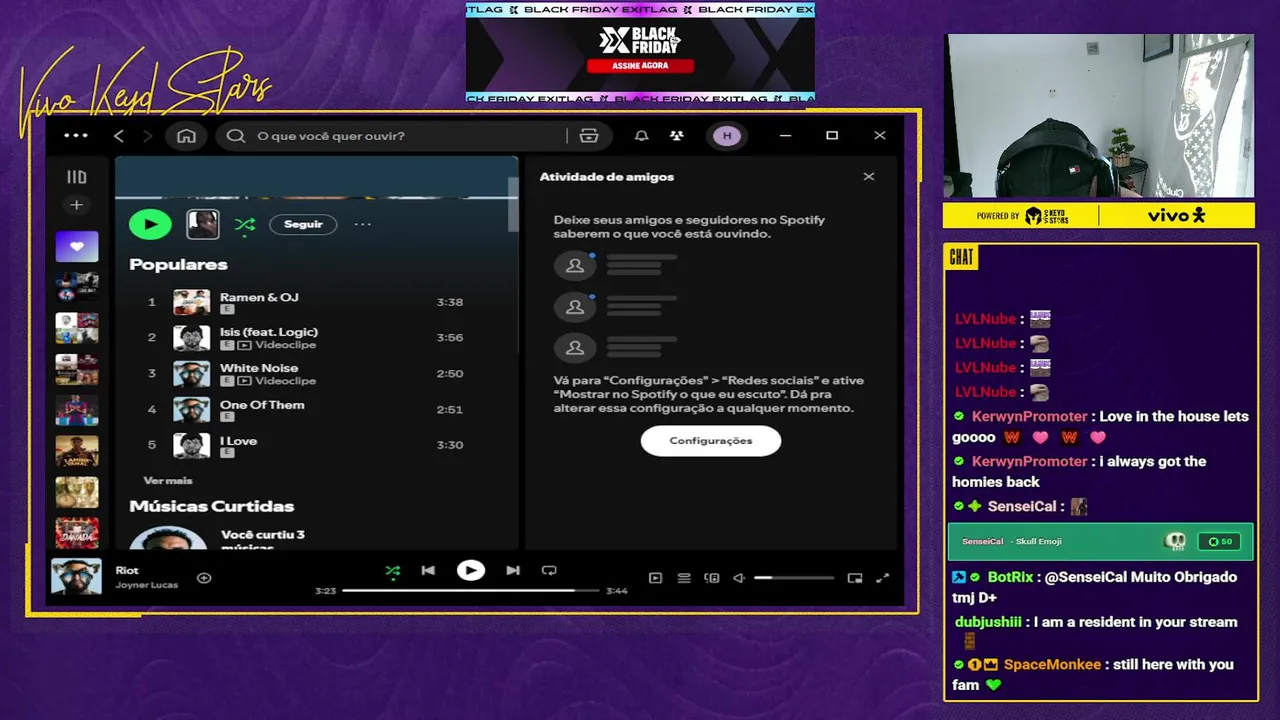Toggle repeat in the player bar

549,571
